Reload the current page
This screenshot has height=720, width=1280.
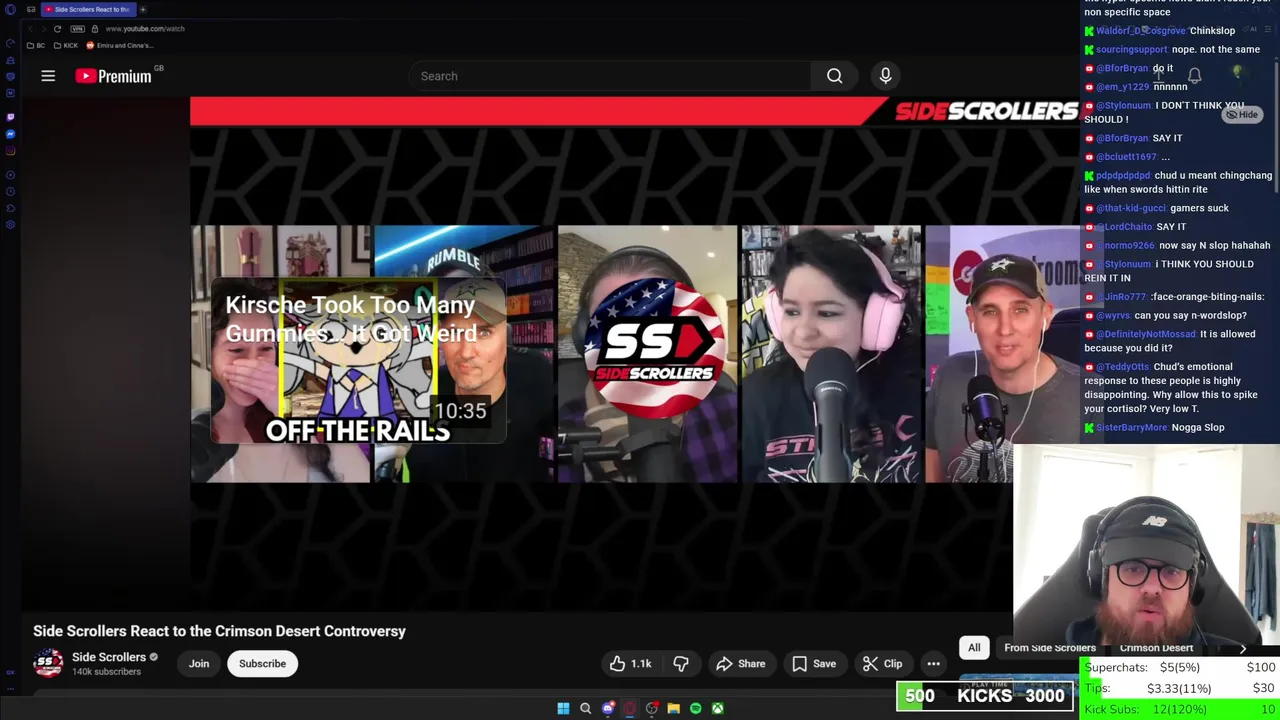click(57, 29)
